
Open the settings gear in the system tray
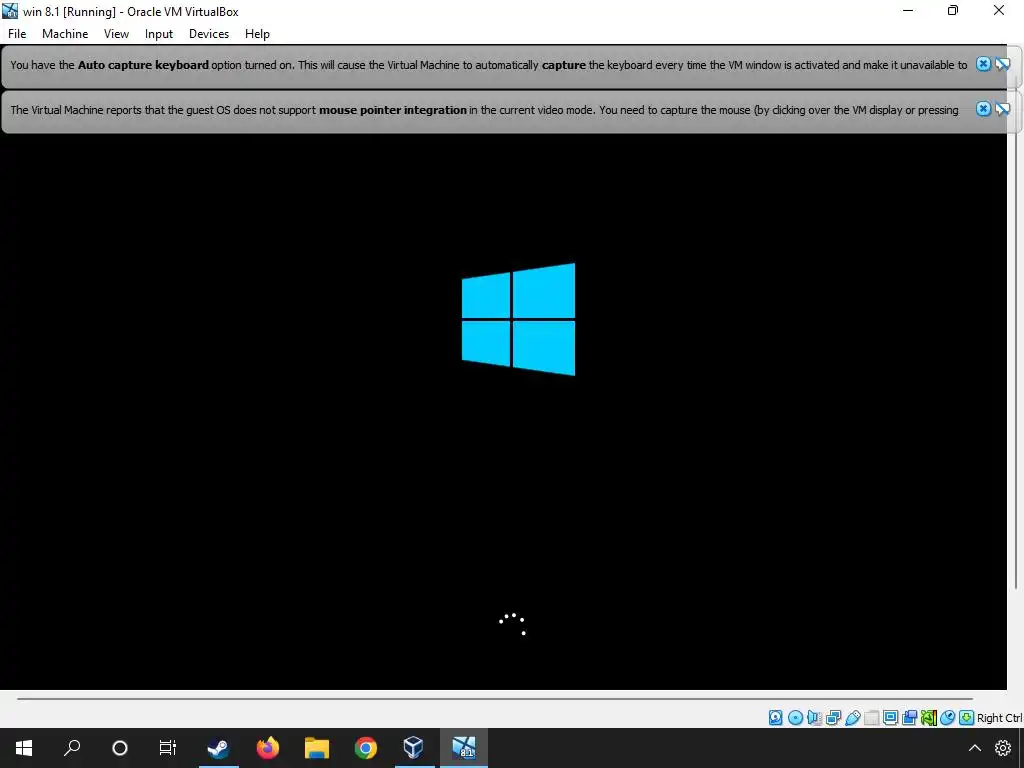[1003, 748]
